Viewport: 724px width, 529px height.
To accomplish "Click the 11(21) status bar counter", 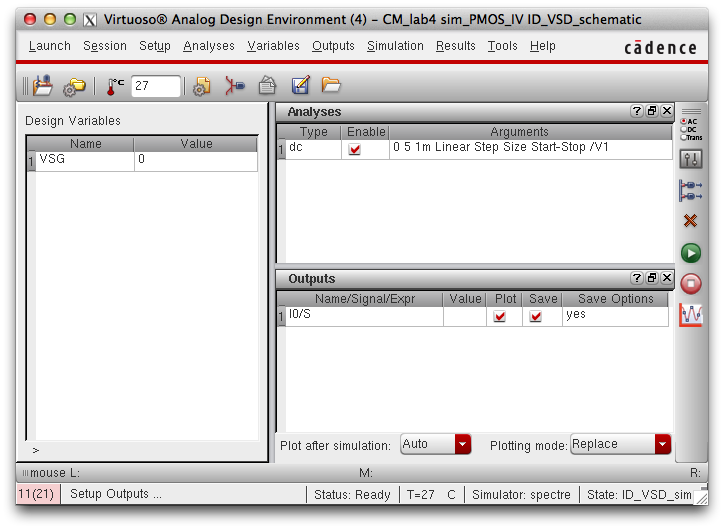I will click(x=36, y=494).
